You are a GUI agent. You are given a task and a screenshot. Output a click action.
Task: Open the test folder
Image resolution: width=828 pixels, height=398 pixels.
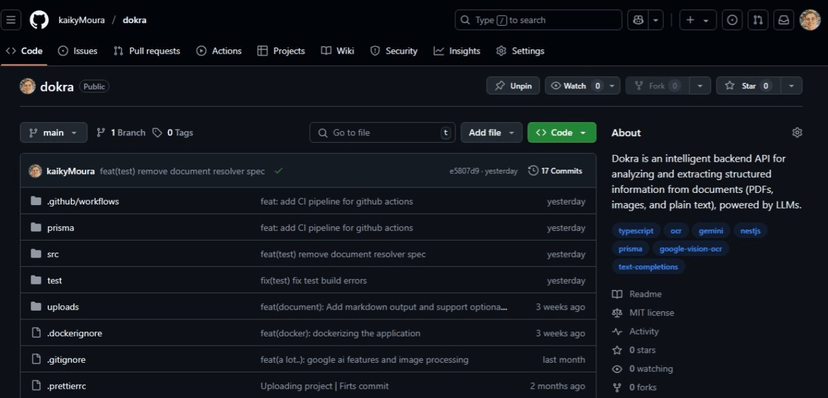tap(54, 280)
